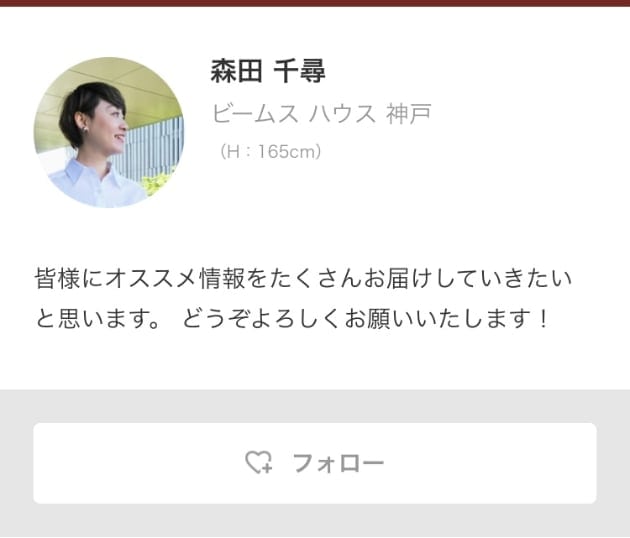The width and height of the screenshot is (630, 538).
Task: Select the staff name 森田 千尋
Action: [x=268, y=71]
